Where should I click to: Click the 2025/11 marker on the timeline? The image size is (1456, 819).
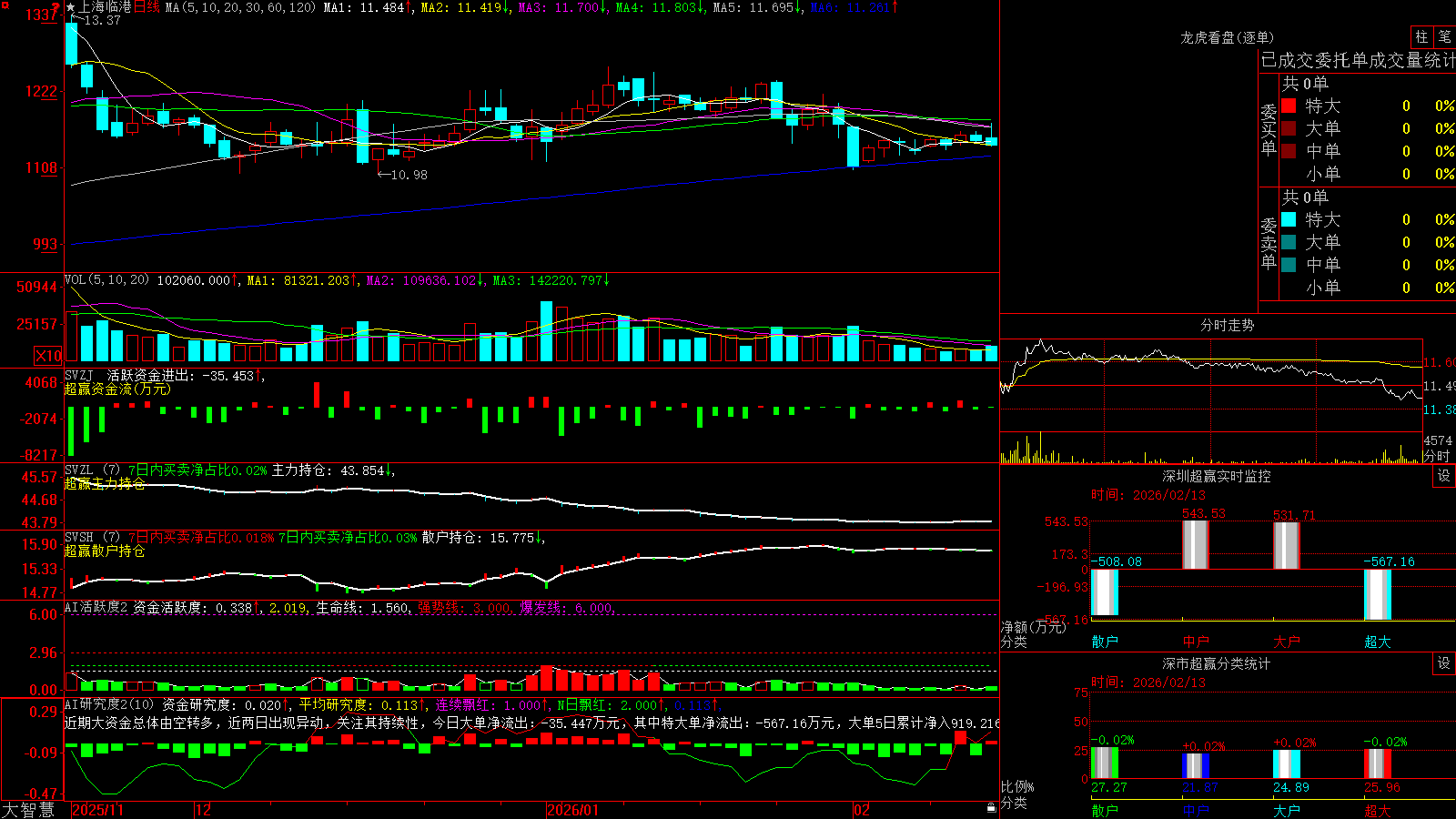97,810
